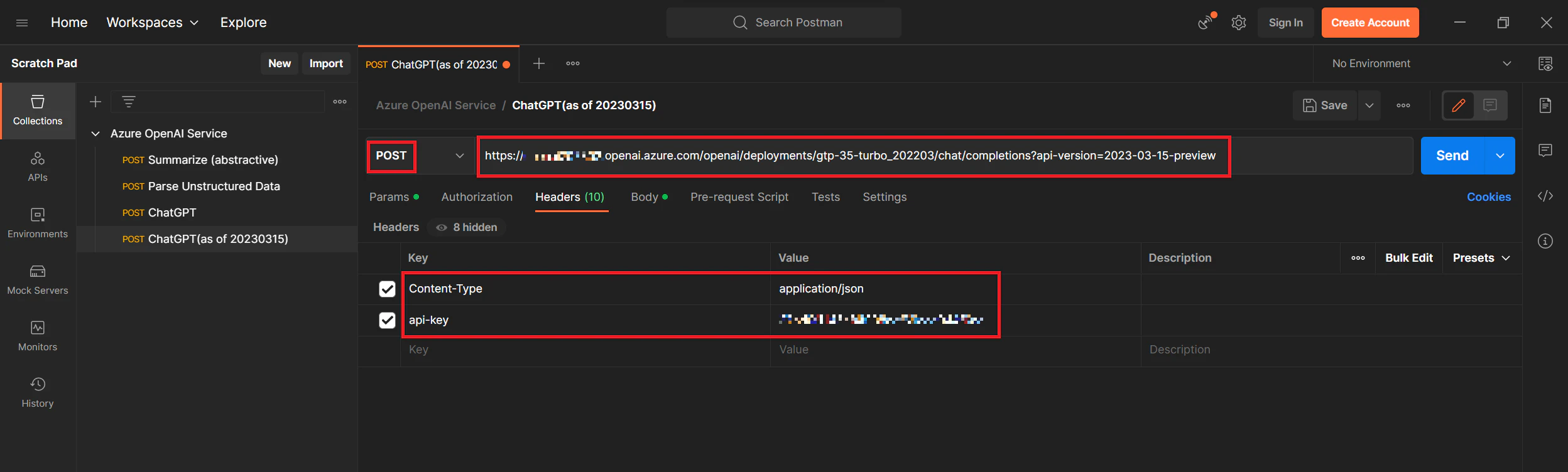Open the Environments sidebar panel
Viewport: 1568px width, 472px height.
point(38,223)
